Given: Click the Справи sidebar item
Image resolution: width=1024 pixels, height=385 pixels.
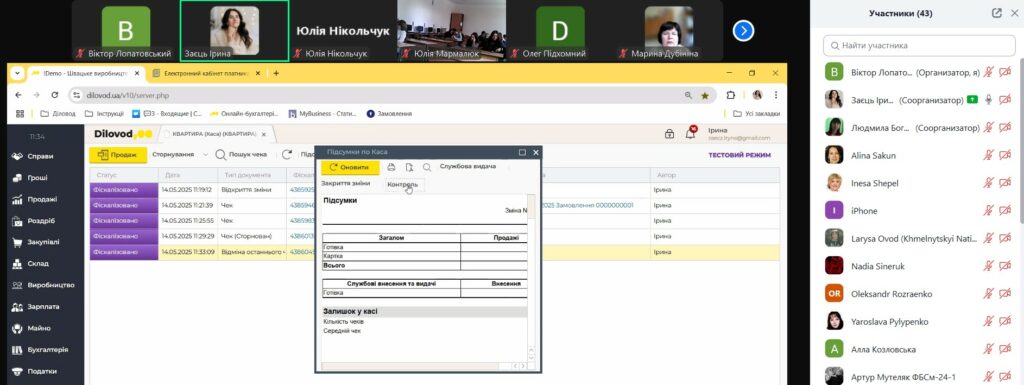Looking at the screenshot, I should 40,157.
